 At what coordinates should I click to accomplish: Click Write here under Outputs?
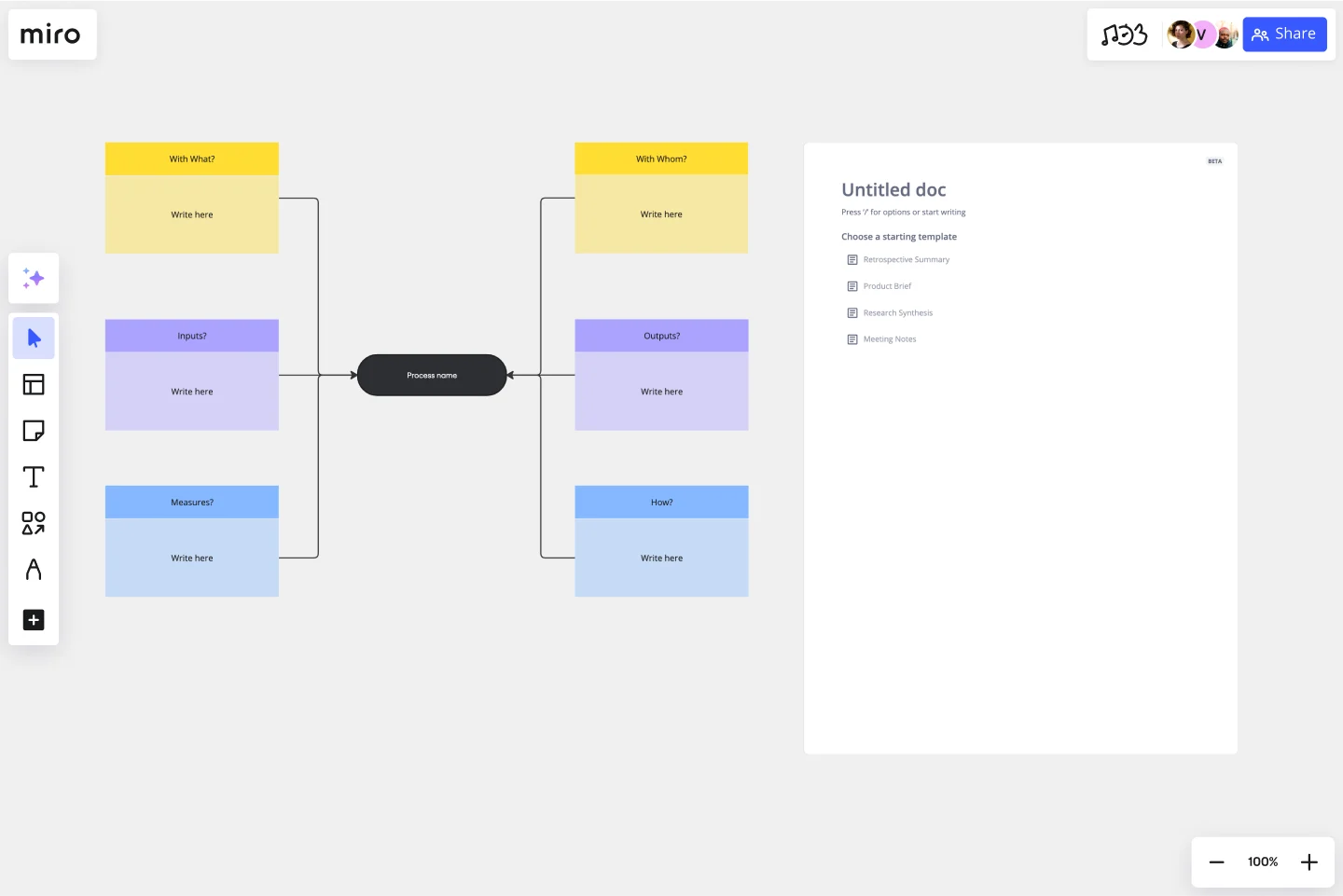(x=661, y=392)
